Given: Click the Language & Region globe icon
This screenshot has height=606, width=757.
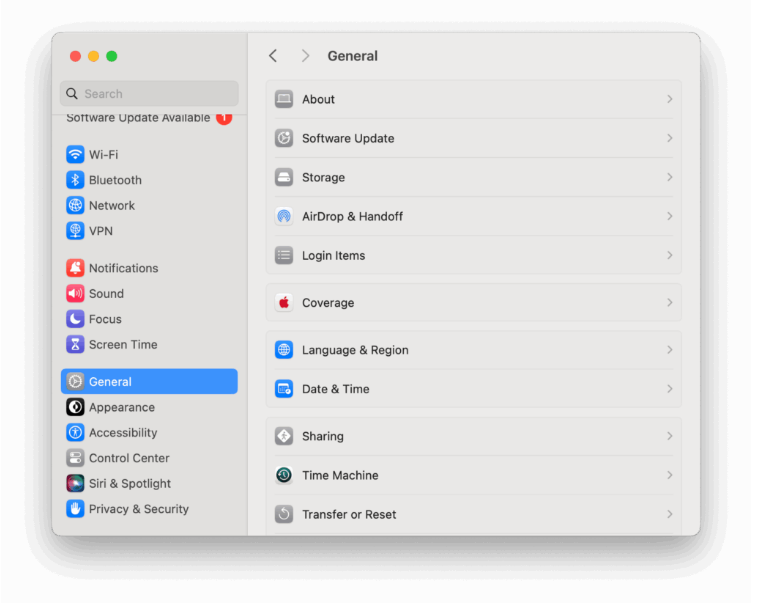Looking at the screenshot, I should point(284,350).
